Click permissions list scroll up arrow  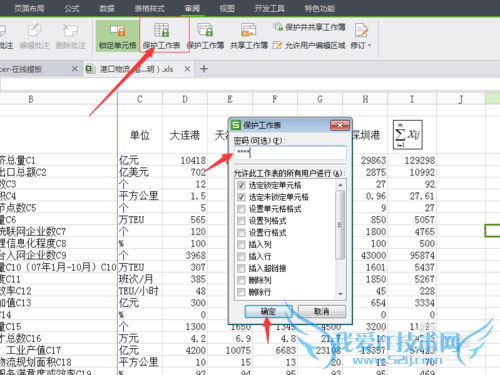tap(340, 185)
